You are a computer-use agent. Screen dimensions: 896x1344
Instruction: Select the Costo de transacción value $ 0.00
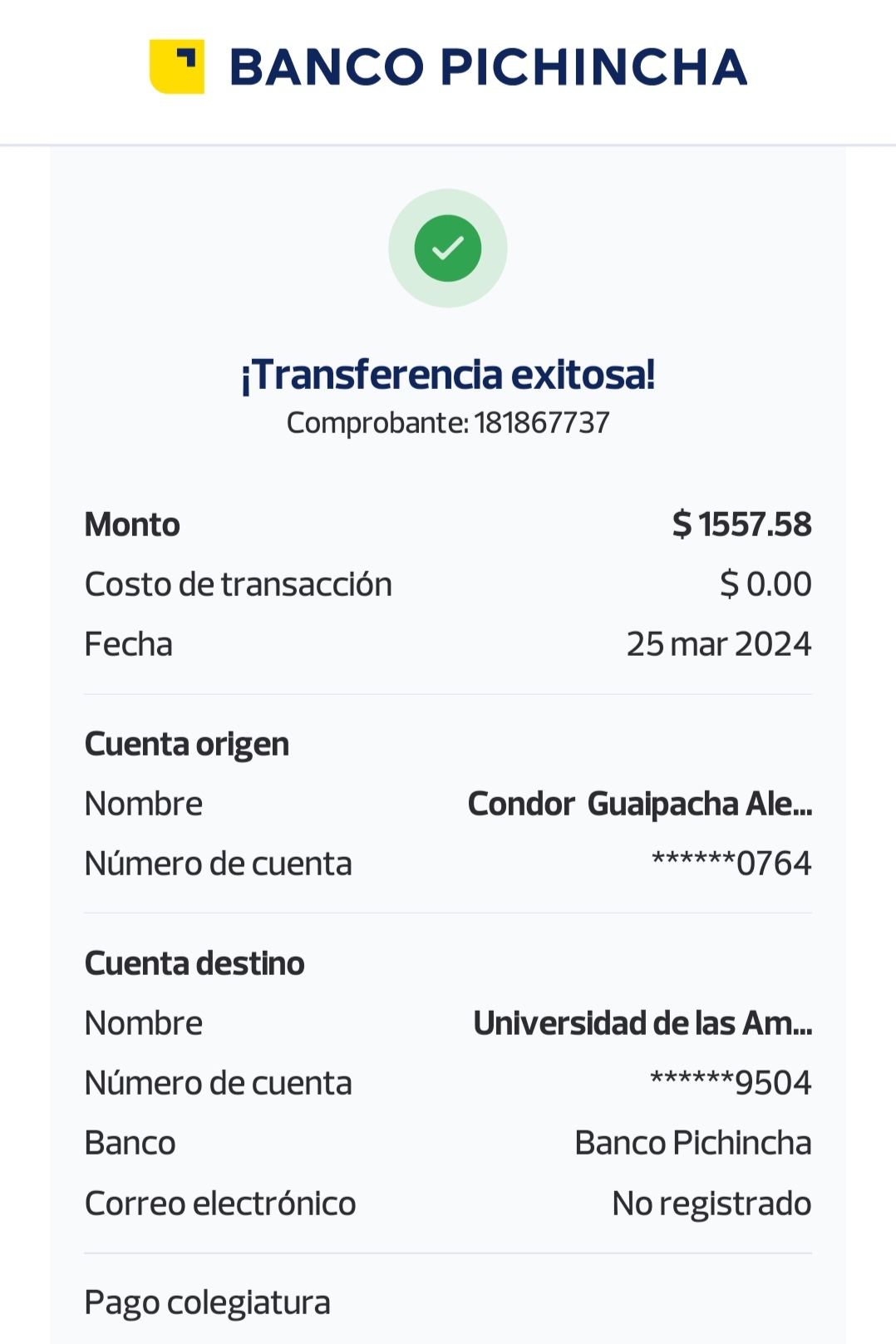click(x=766, y=584)
